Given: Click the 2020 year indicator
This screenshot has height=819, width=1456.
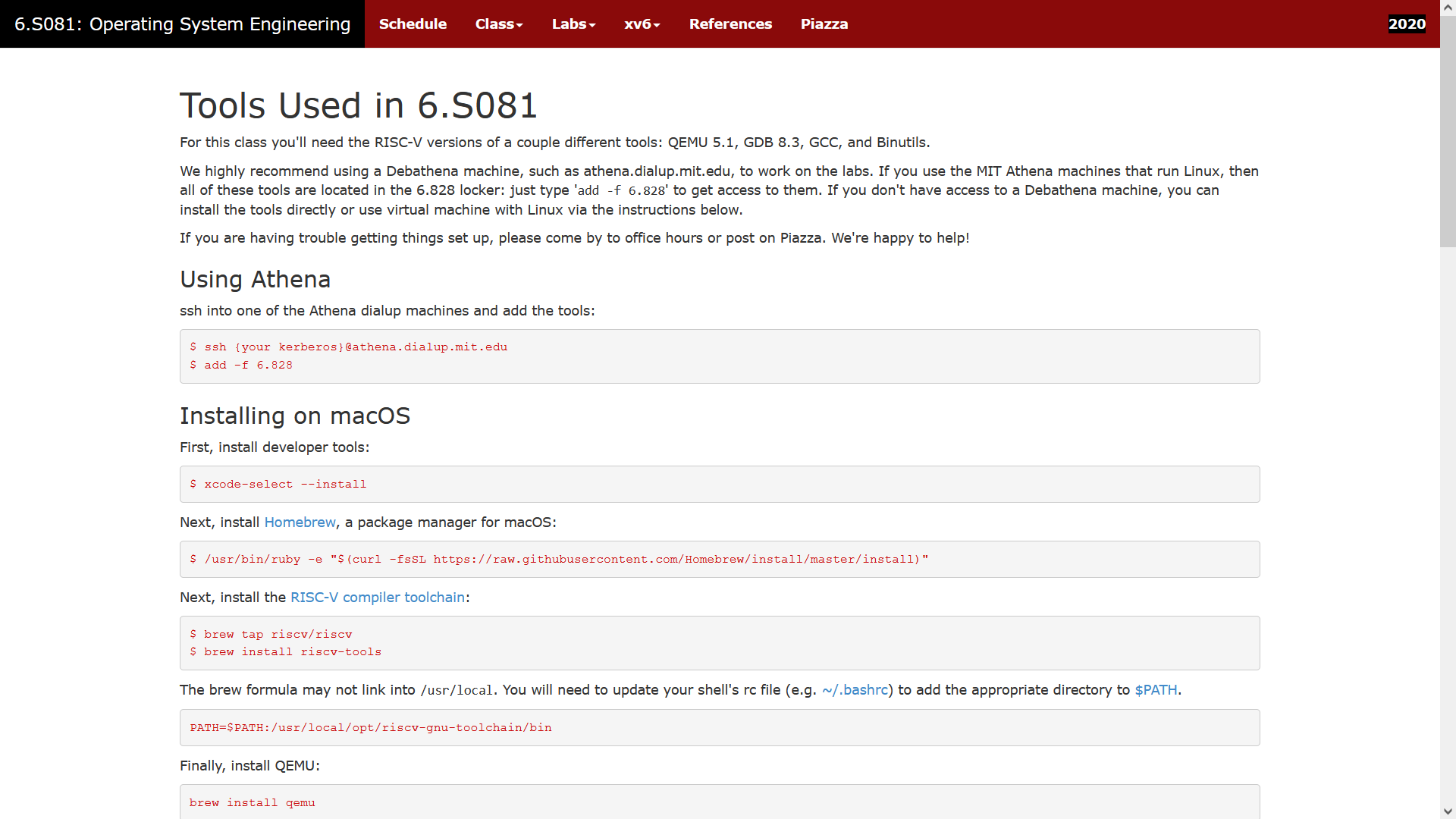Looking at the screenshot, I should coord(1406,24).
